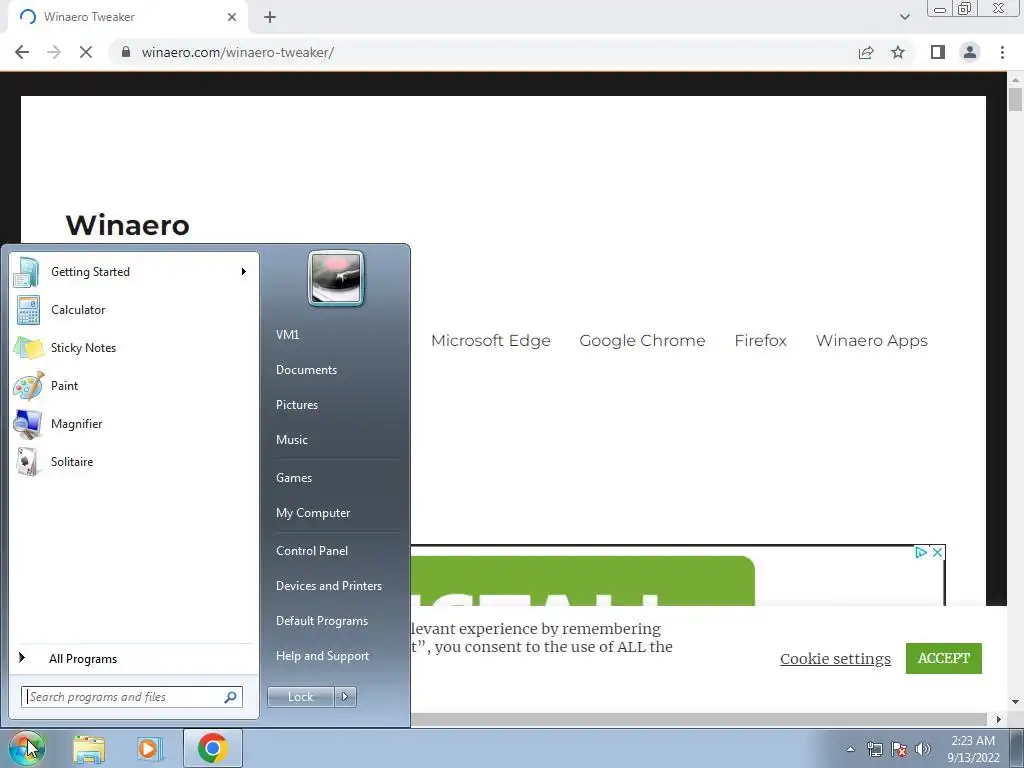Open Chrome three-dot menu
The height and width of the screenshot is (768, 1024).
click(x=1002, y=52)
